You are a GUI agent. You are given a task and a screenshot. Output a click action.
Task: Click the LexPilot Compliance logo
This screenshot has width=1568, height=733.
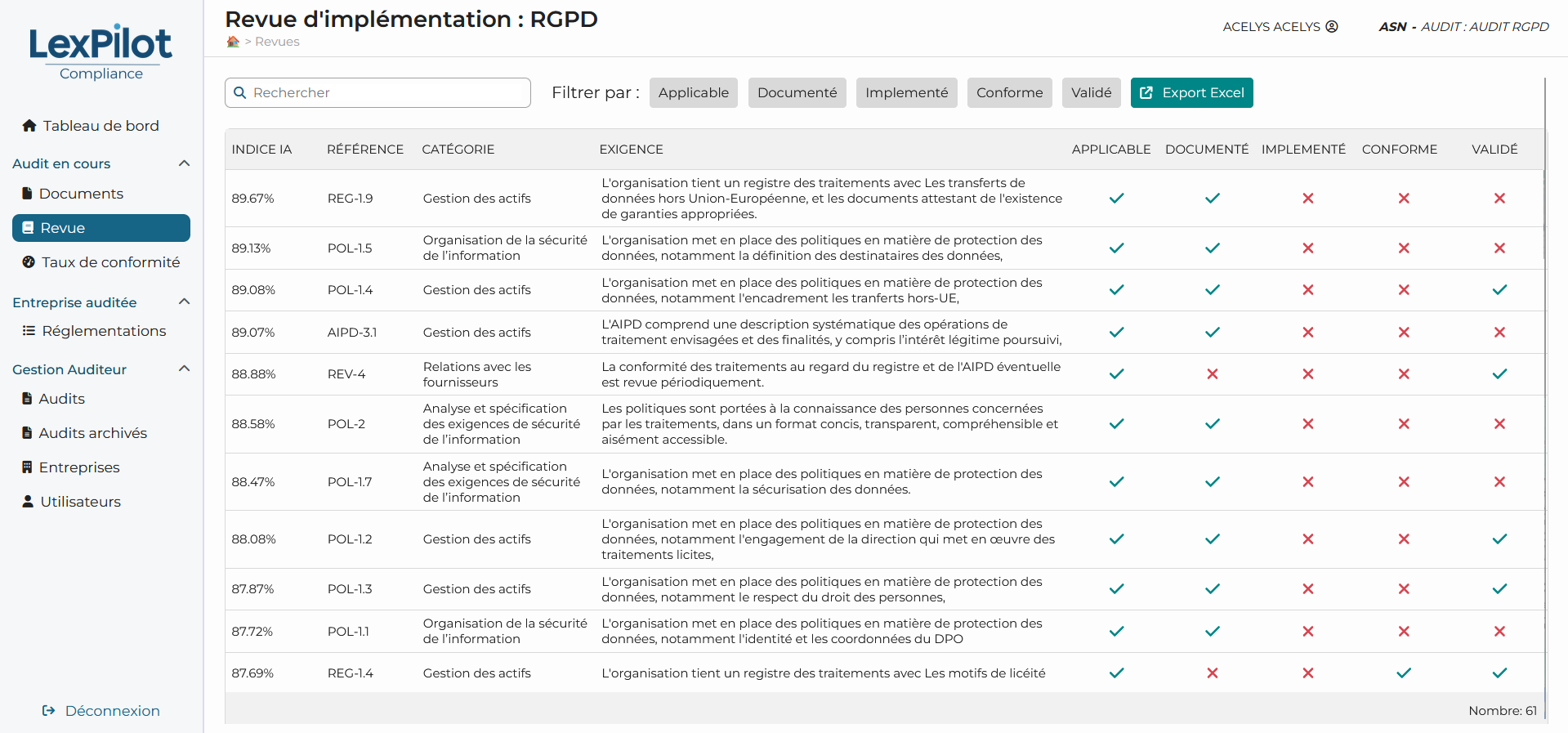coord(101,53)
